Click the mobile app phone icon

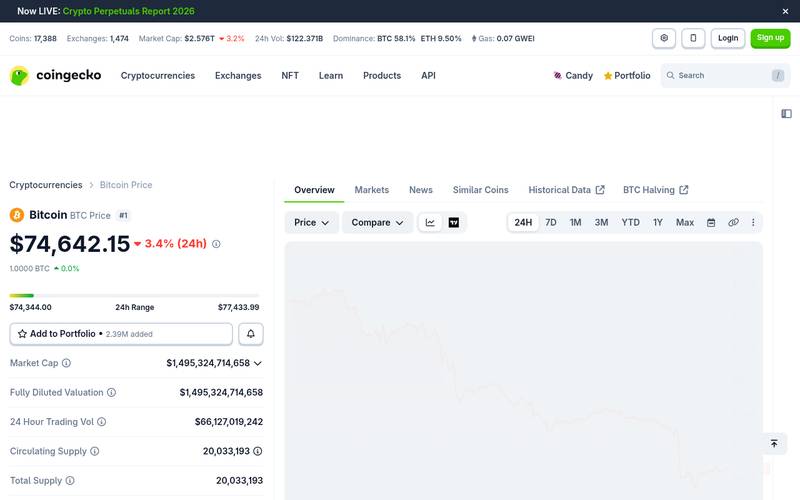pos(693,38)
